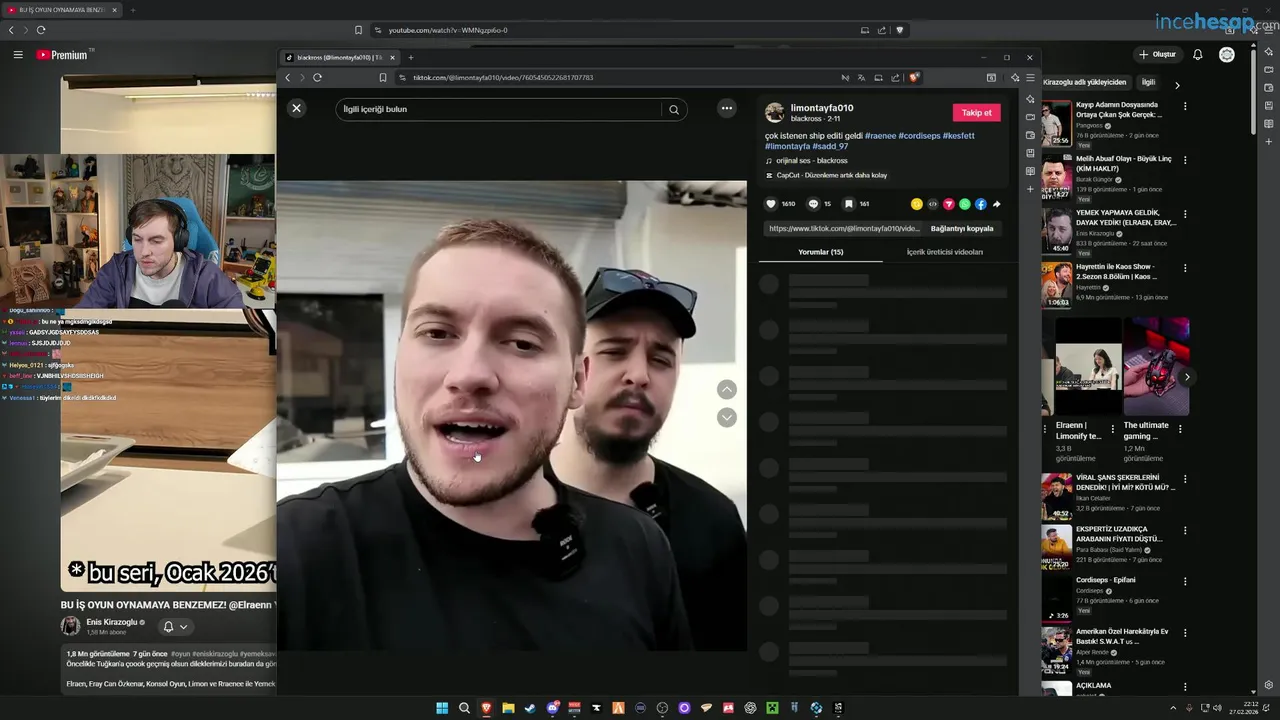Select the Kirazoglu adlı yükleyiciden chip
This screenshot has width=1280, height=720.
[x=1085, y=83]
